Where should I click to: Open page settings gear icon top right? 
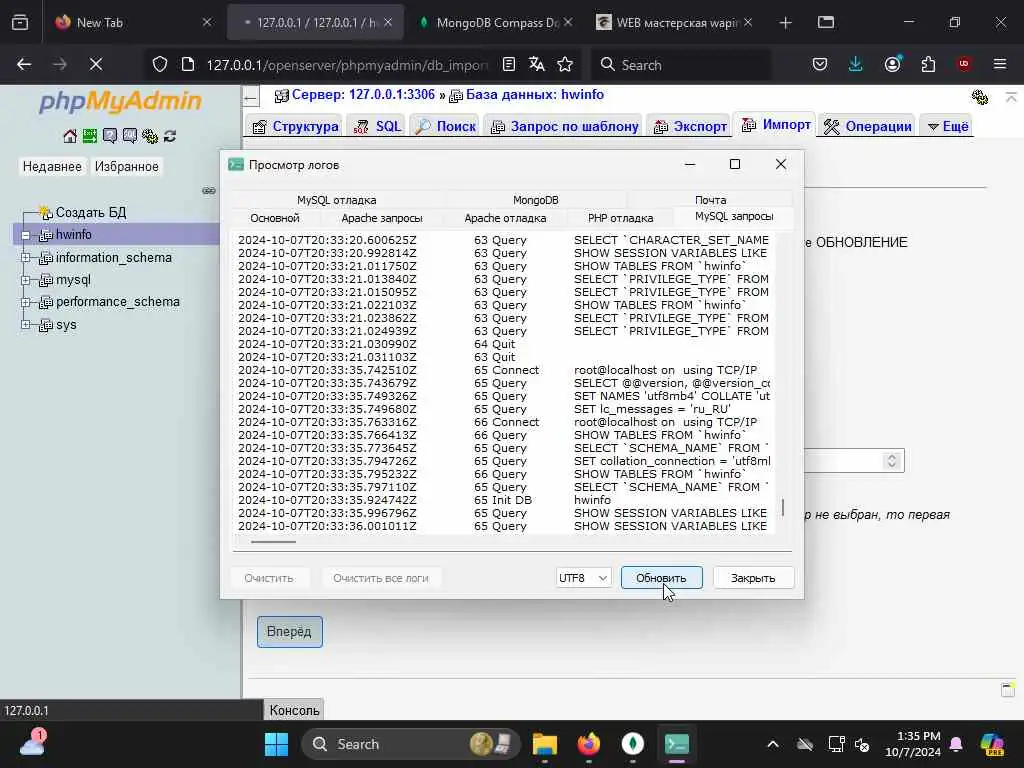(x=980, y=97)
